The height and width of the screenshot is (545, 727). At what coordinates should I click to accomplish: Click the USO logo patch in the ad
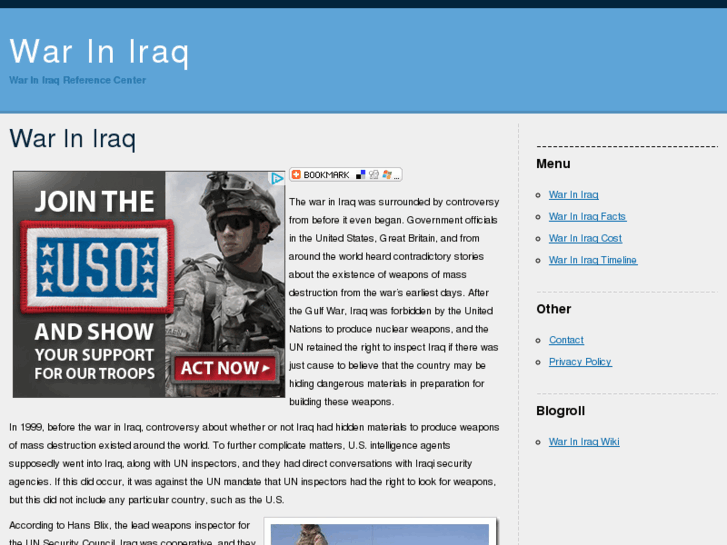click(x=97, y=268)
